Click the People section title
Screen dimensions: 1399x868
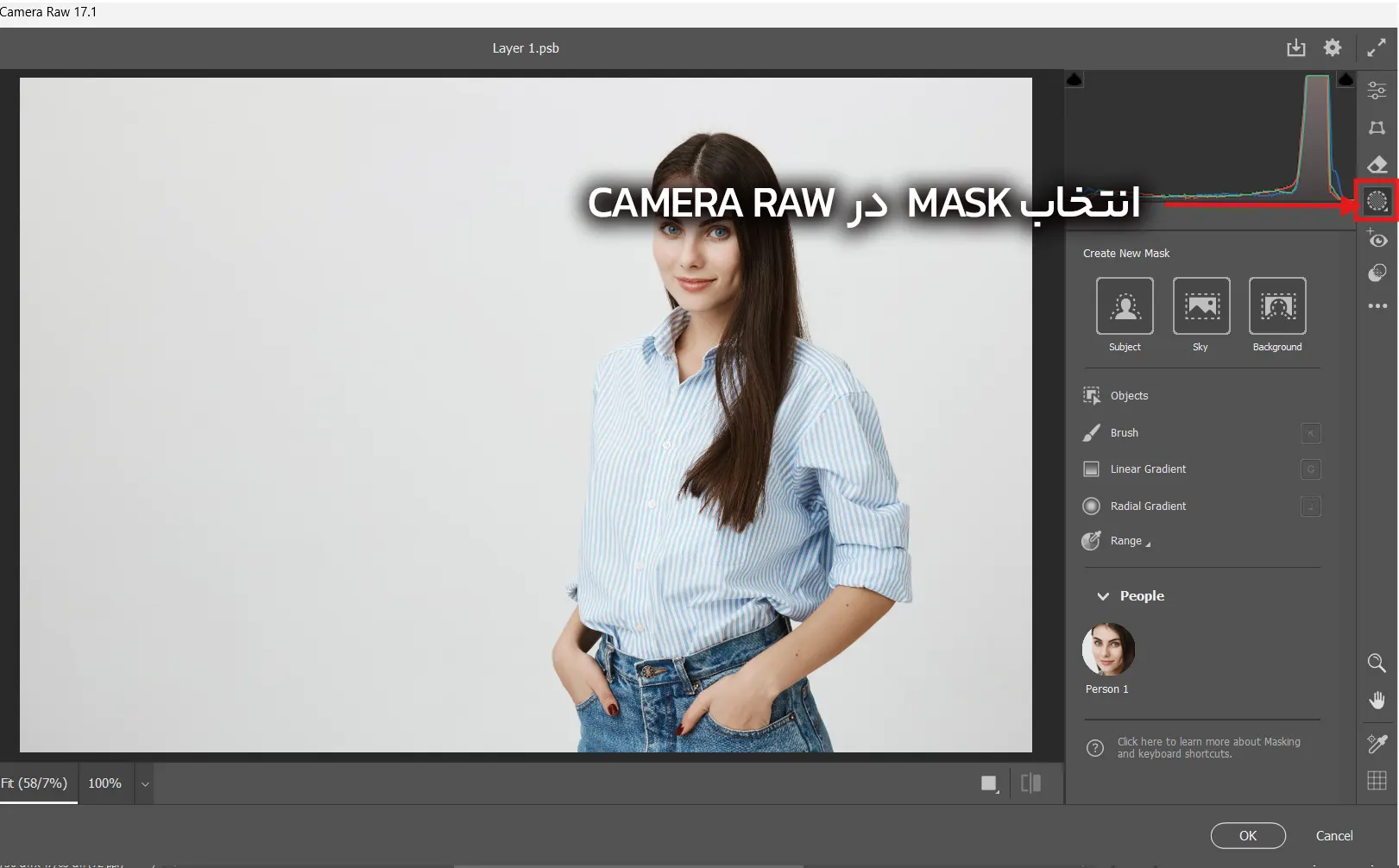tap(1142, 596)
